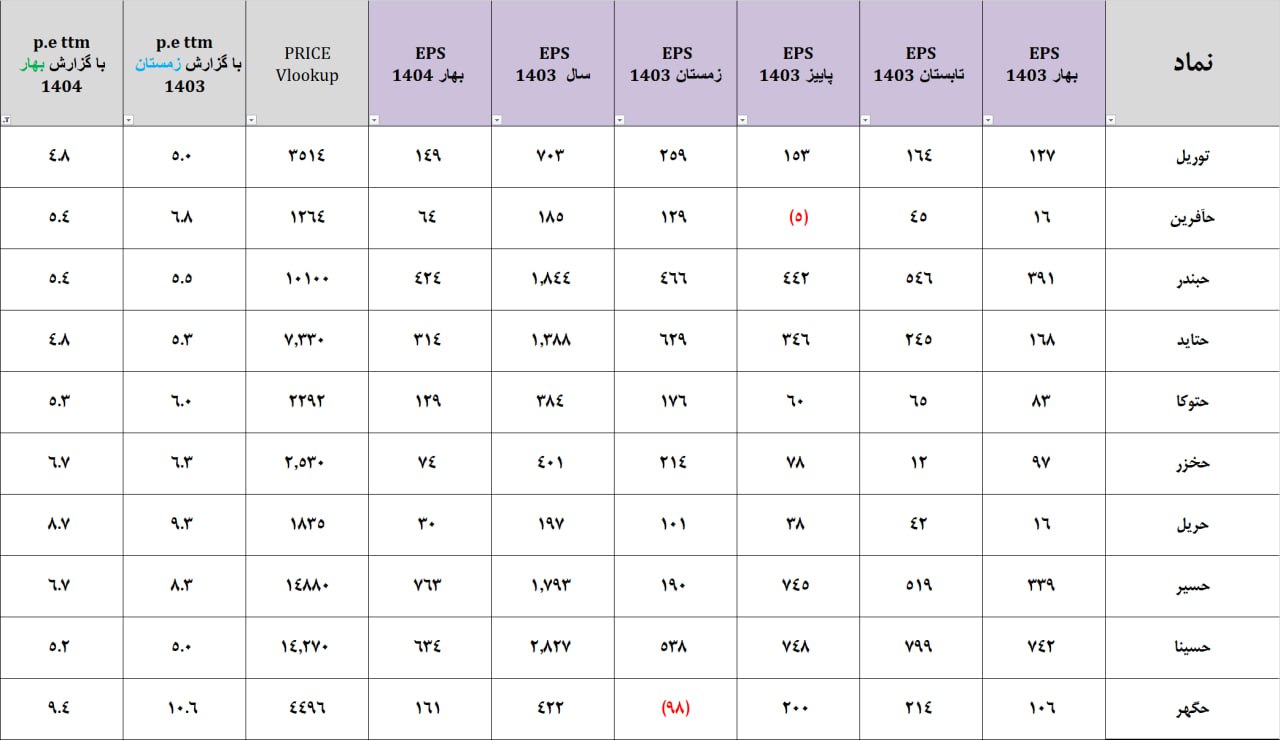The height and width of the screenshot is (740, 1280).
Task: Open filter for EPS پاییز 1403 column
Action: 742,120
